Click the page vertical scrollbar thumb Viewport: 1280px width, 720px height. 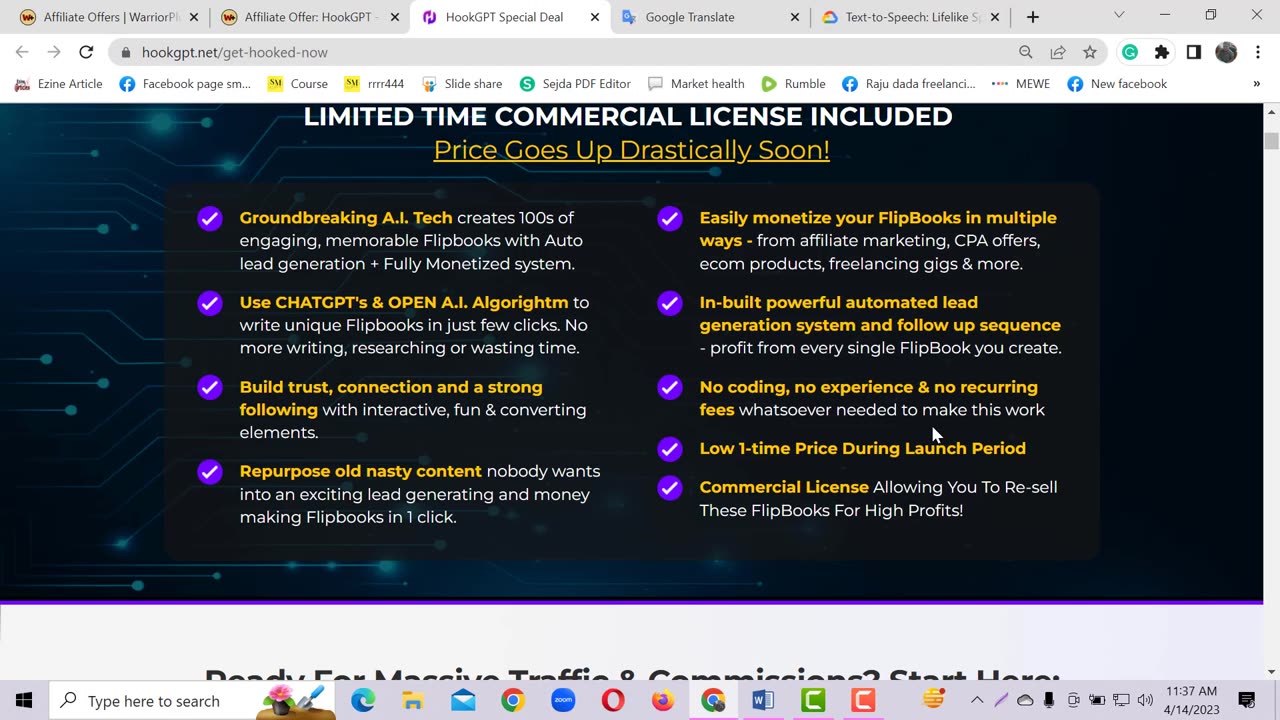click(x=1271, y=141)
